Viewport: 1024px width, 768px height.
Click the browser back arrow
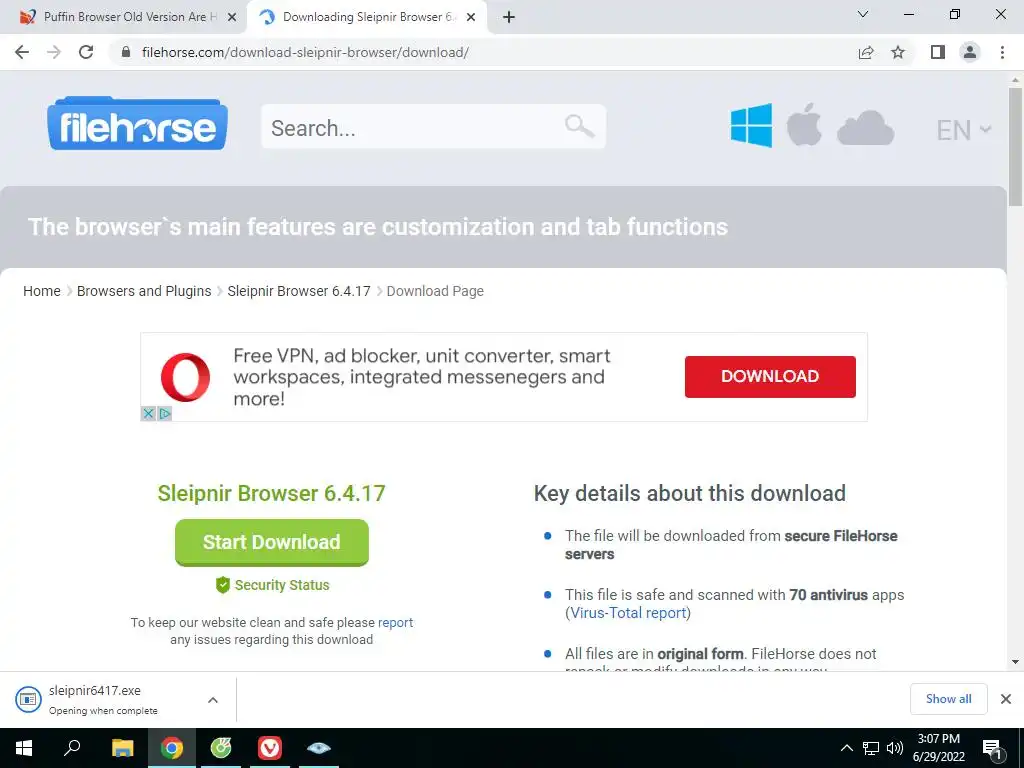point(22,52)
